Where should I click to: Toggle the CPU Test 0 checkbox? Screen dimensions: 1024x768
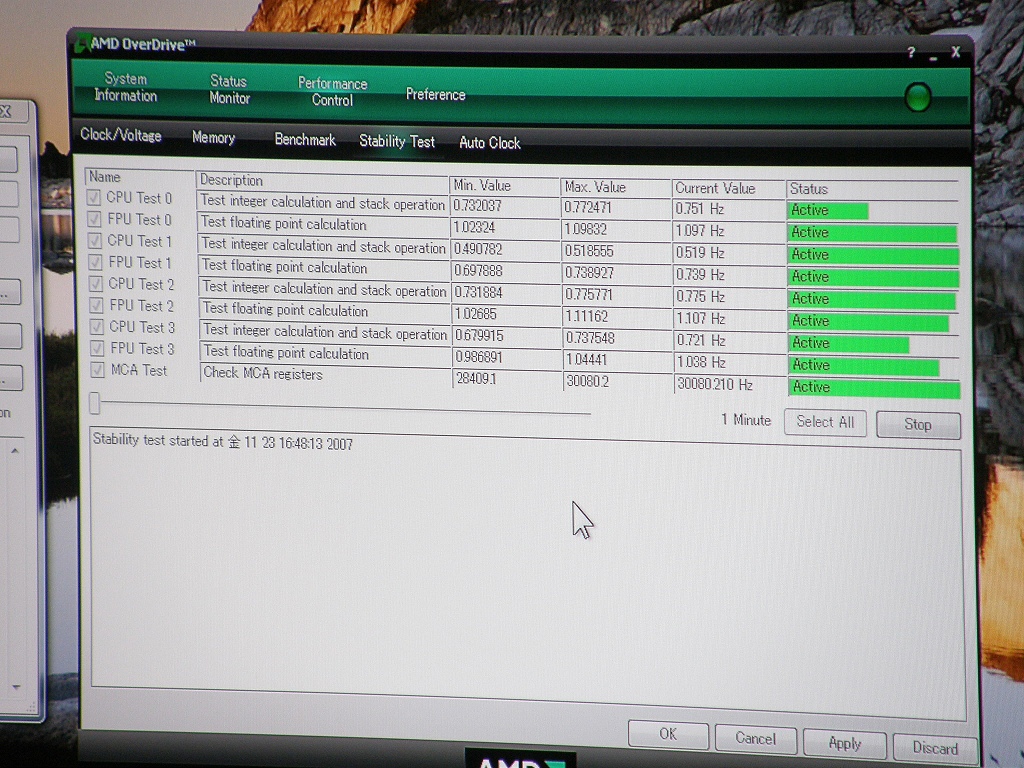pos(93,197)
